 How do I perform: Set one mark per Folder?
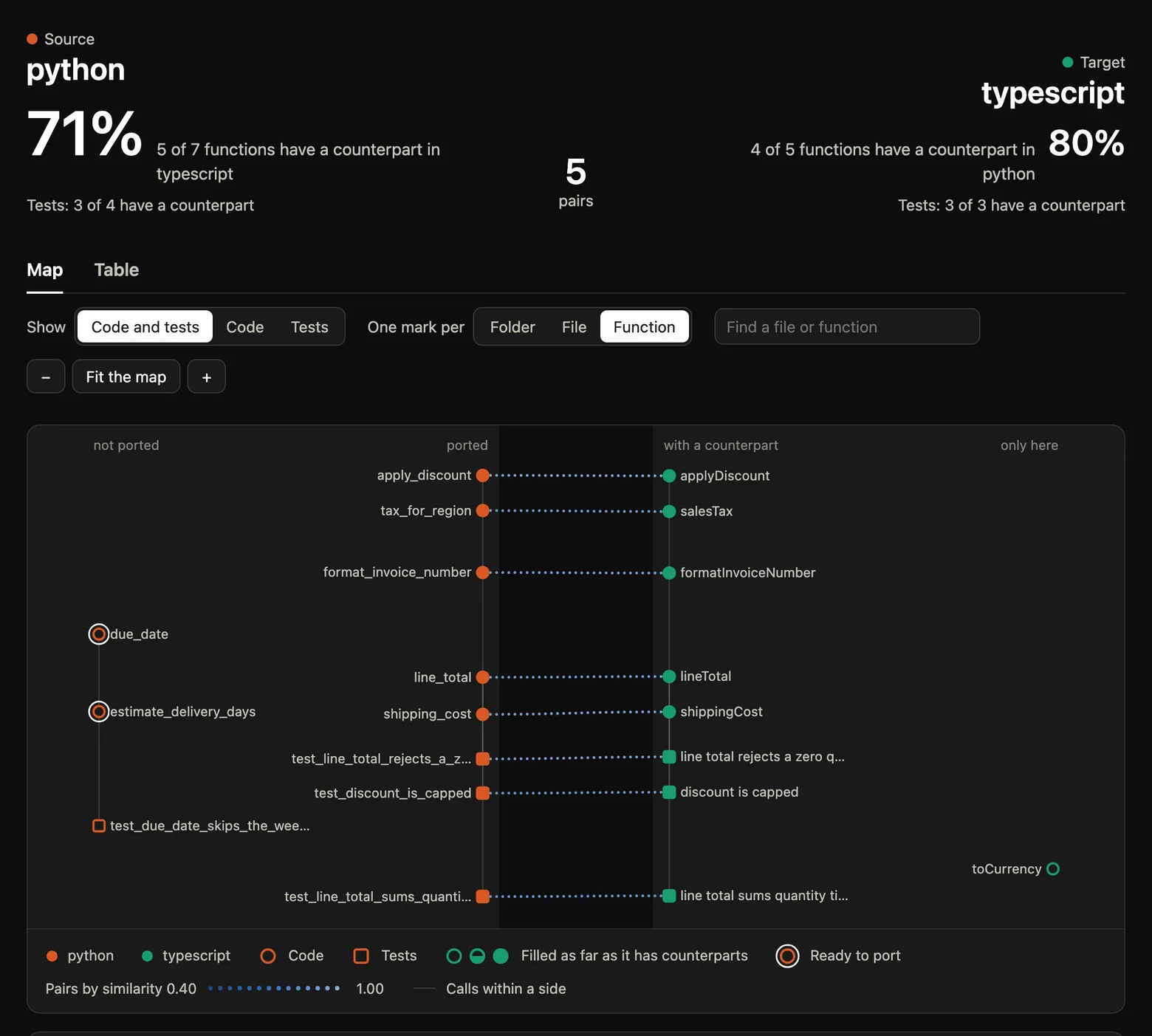pos(512,326)
